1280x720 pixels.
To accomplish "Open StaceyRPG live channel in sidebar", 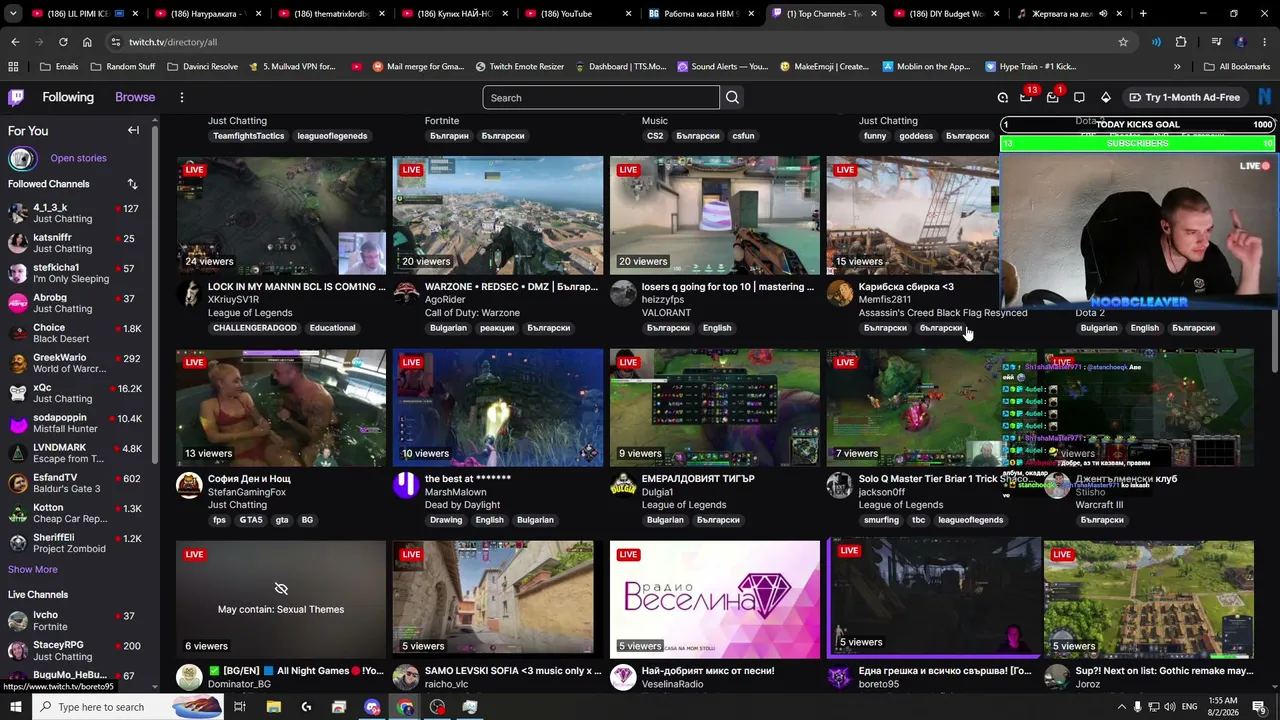I will 76,651.
